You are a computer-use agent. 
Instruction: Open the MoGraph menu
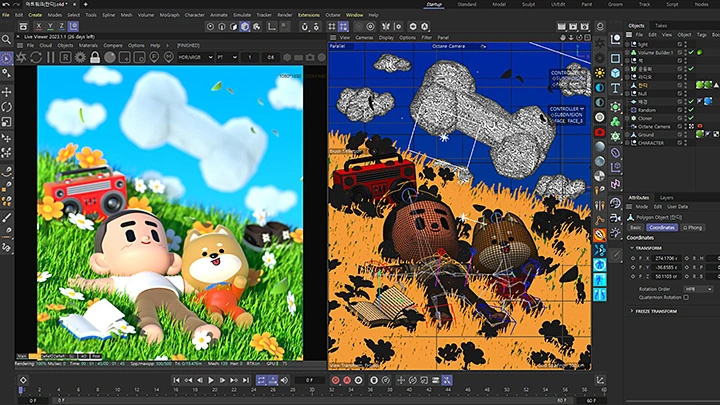click(169, 15)
